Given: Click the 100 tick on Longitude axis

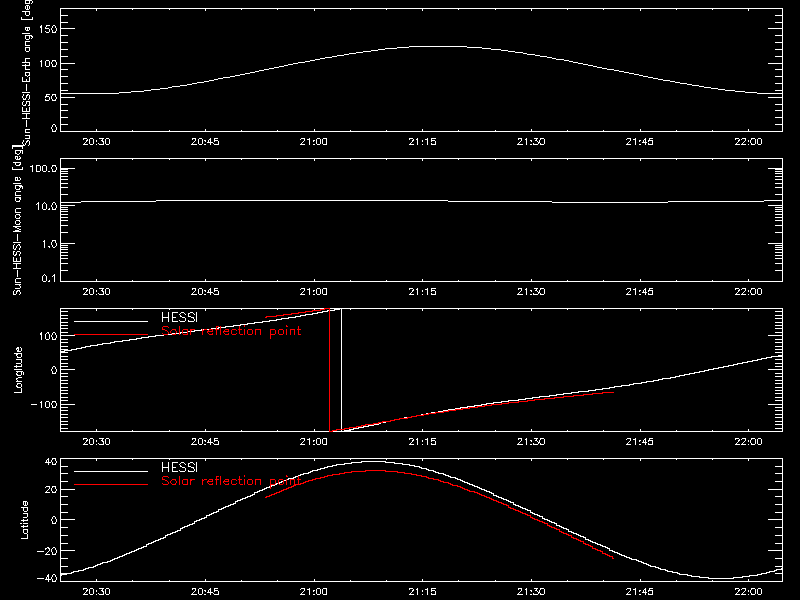Looking at the screenshot, I should pos(48,336).
